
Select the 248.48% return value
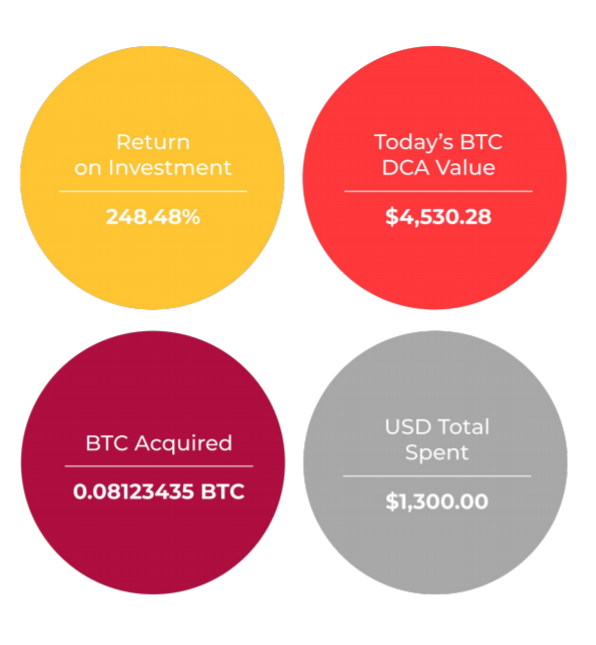(x=153, y=216)
